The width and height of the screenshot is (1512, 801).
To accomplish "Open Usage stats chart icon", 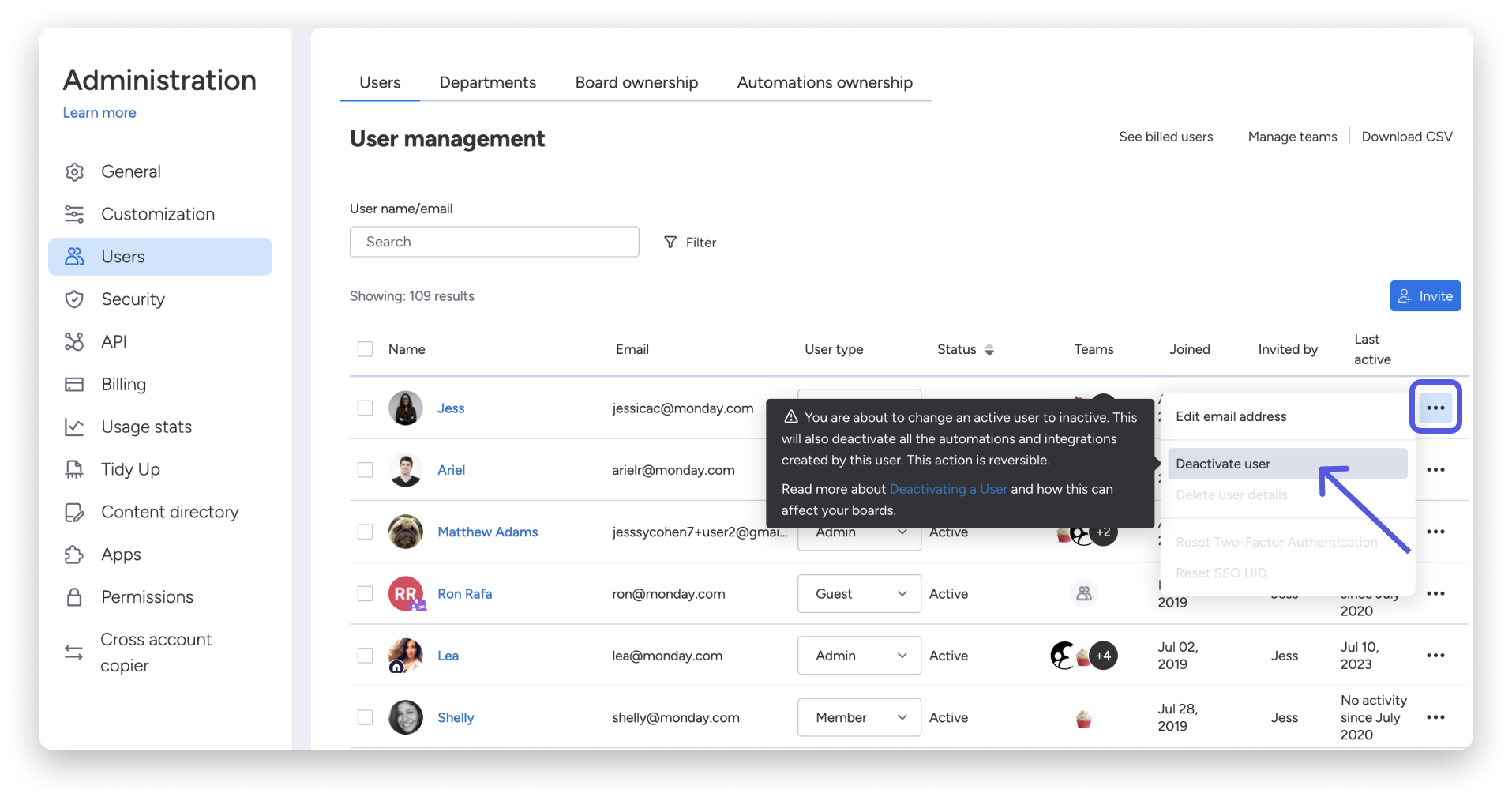I will coord(75,427).
